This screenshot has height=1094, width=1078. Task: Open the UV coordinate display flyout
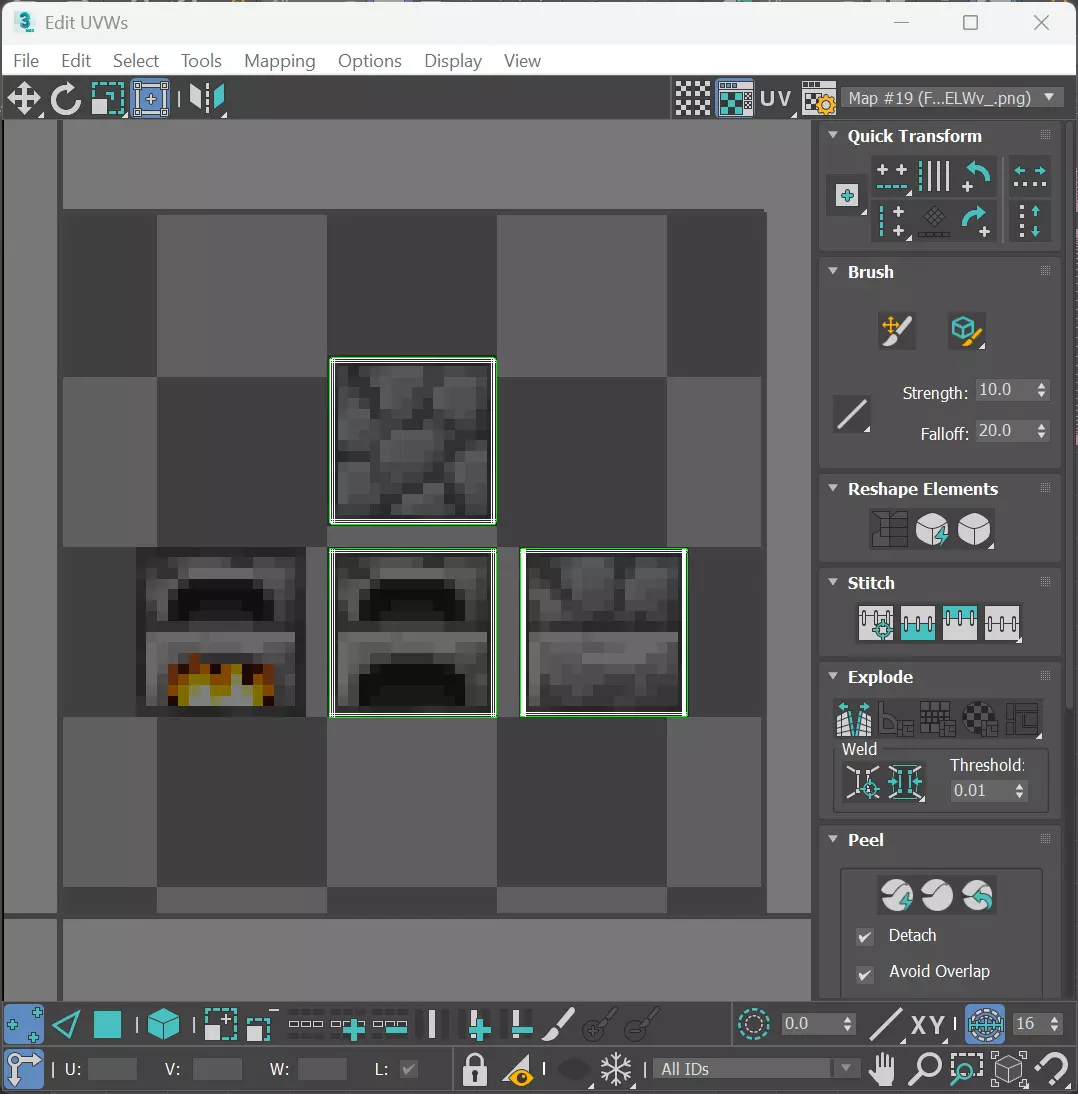777,98
